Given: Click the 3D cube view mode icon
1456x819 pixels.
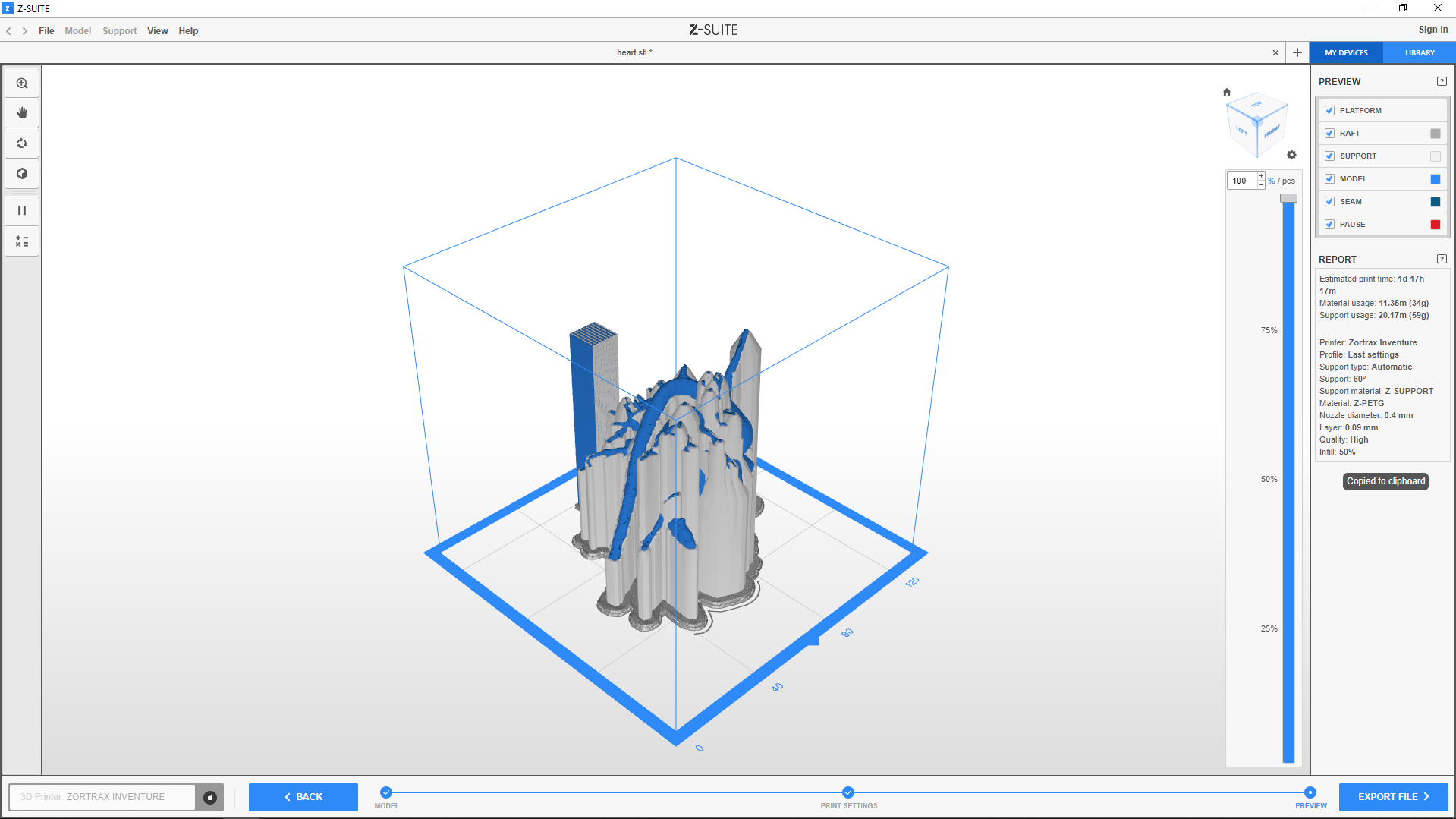Looking at the screenshot, I should [x=22, y=174].
